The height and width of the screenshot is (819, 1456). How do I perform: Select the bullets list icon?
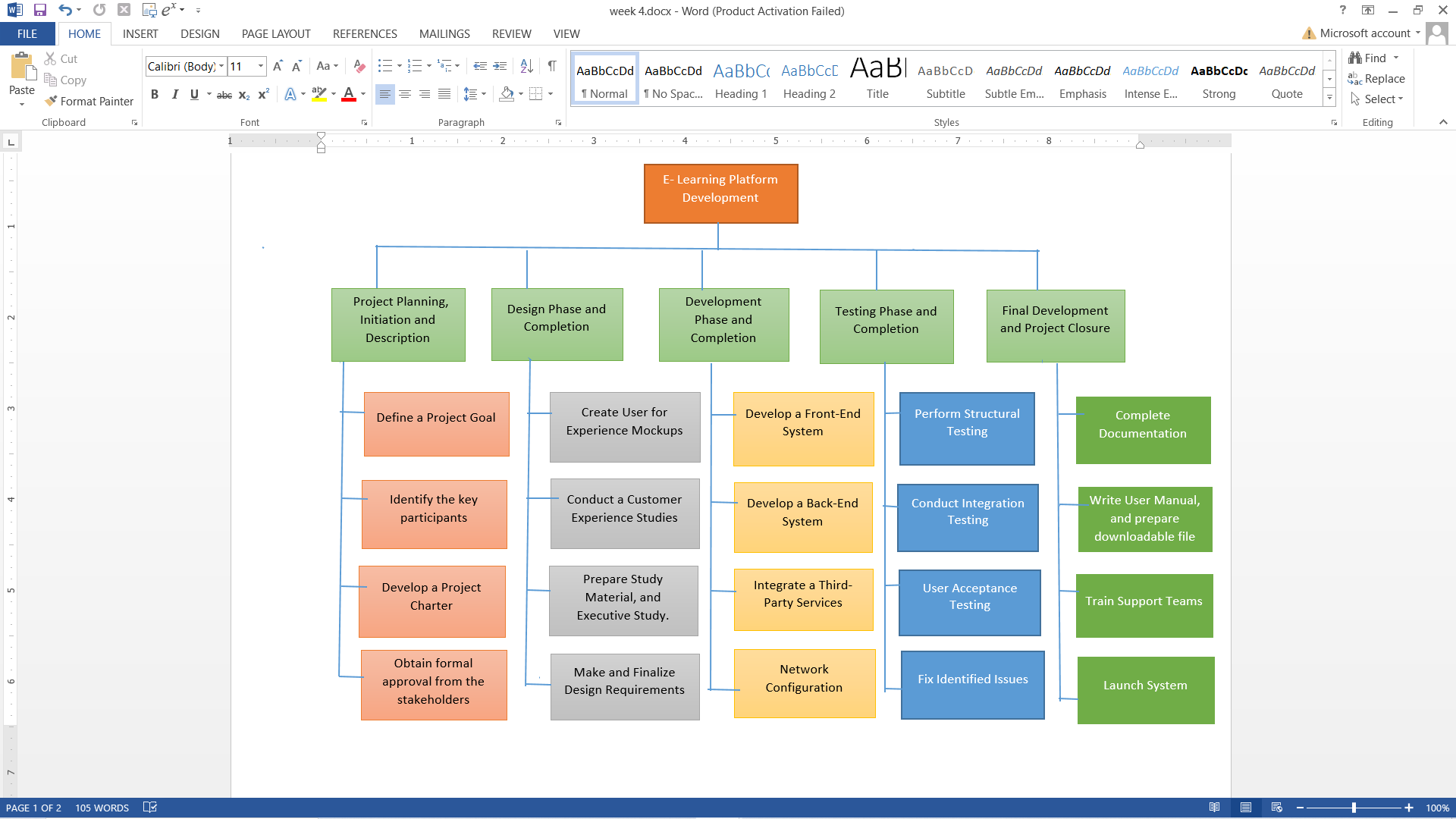[385, 66]
